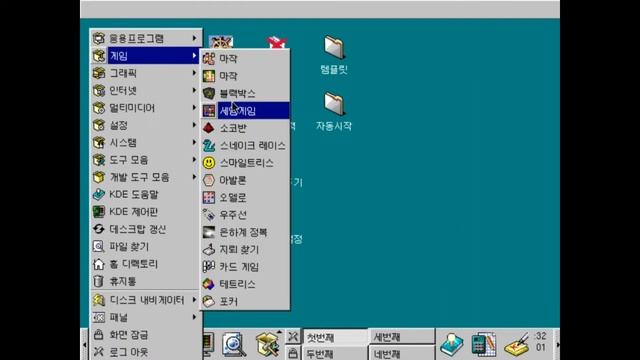The height and width of the screenshot is (360, 640).
Task: Click the panel's small padlock lock-screen button
Action: (293, 353)
